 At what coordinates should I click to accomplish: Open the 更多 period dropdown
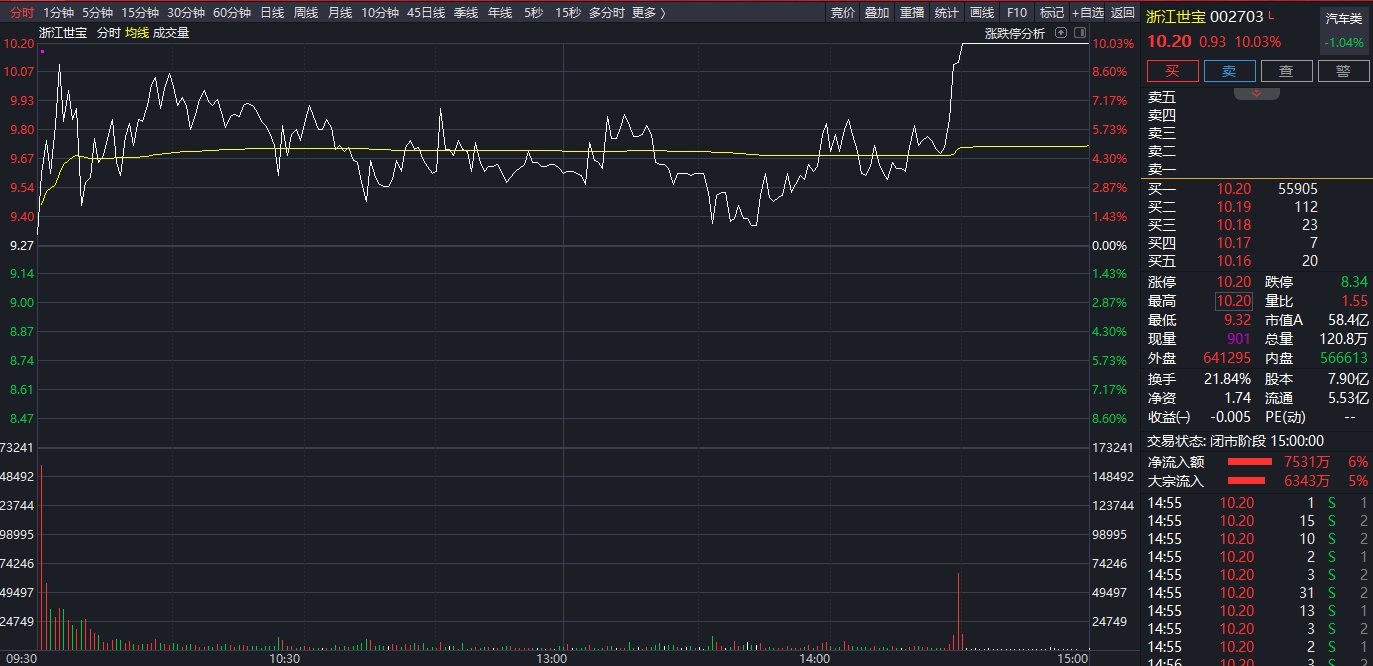[649, 13]
